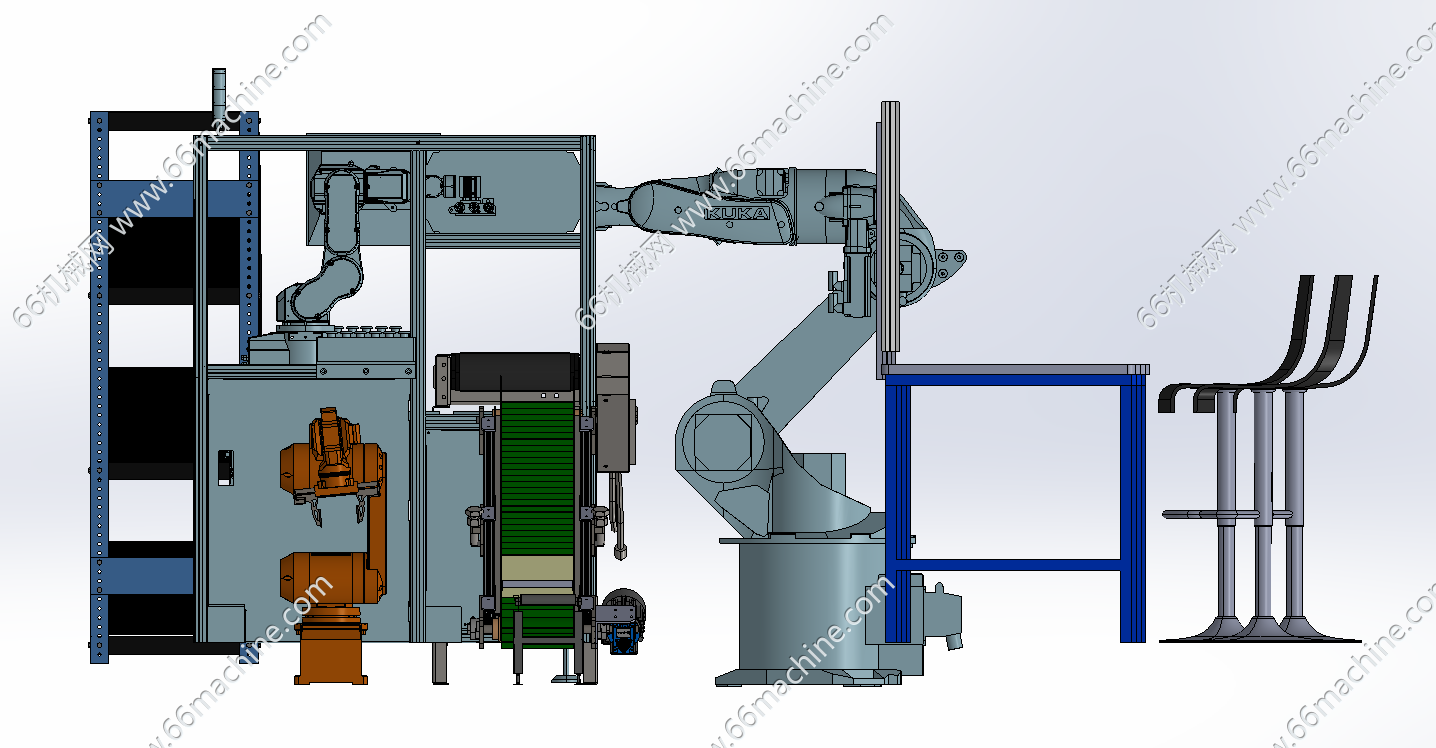Screen dimensions: 1436x748
Task: Click the gray tabletop surface
Action: pos(1015,369)
